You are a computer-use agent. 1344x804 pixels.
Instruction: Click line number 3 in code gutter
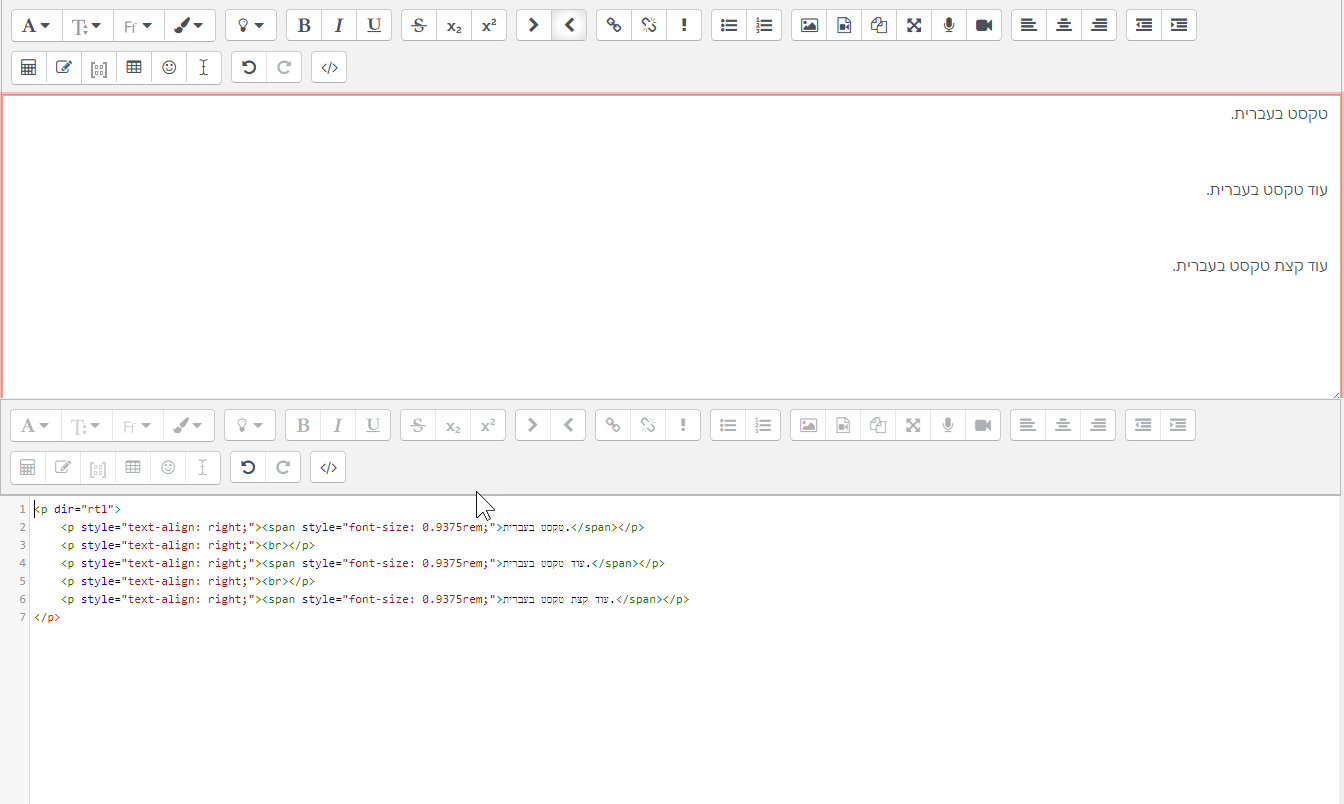[22, 545]
